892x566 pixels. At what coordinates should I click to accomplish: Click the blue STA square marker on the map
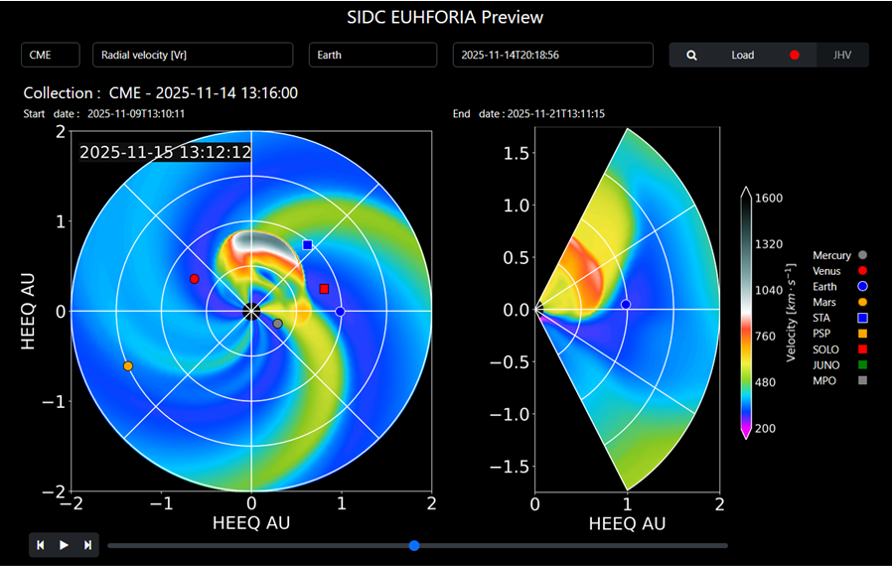pyautogui.click(x=308, y=245)
